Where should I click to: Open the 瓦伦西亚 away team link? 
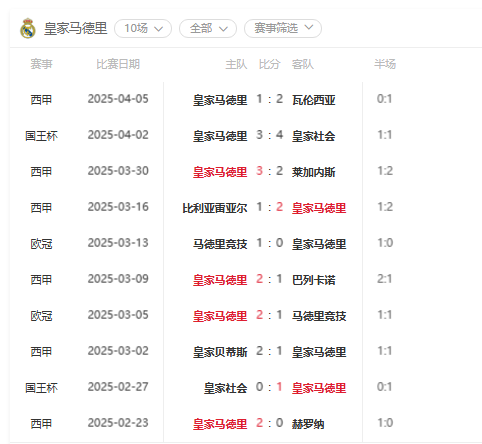[314, 100]
